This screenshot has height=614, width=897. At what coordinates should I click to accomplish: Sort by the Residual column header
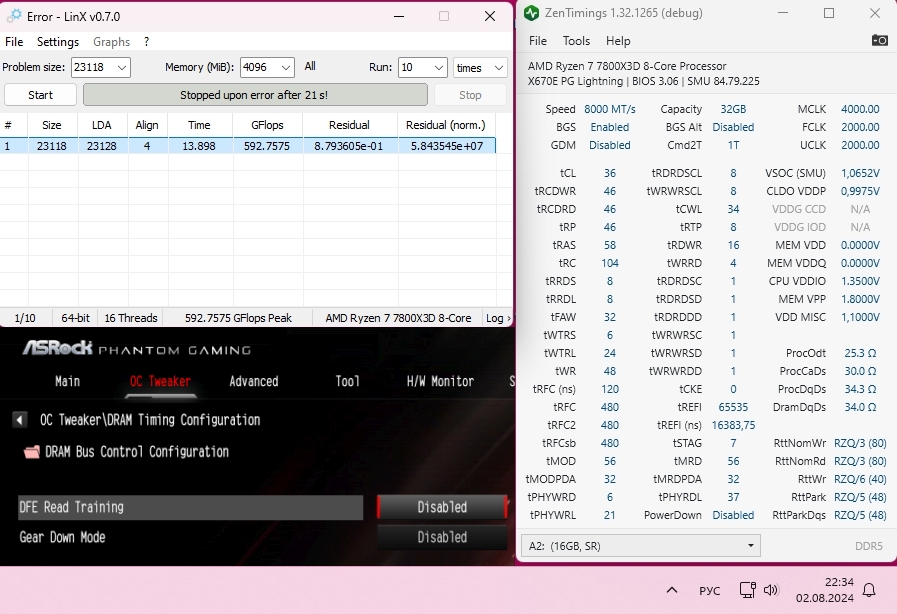coord(349,125)
